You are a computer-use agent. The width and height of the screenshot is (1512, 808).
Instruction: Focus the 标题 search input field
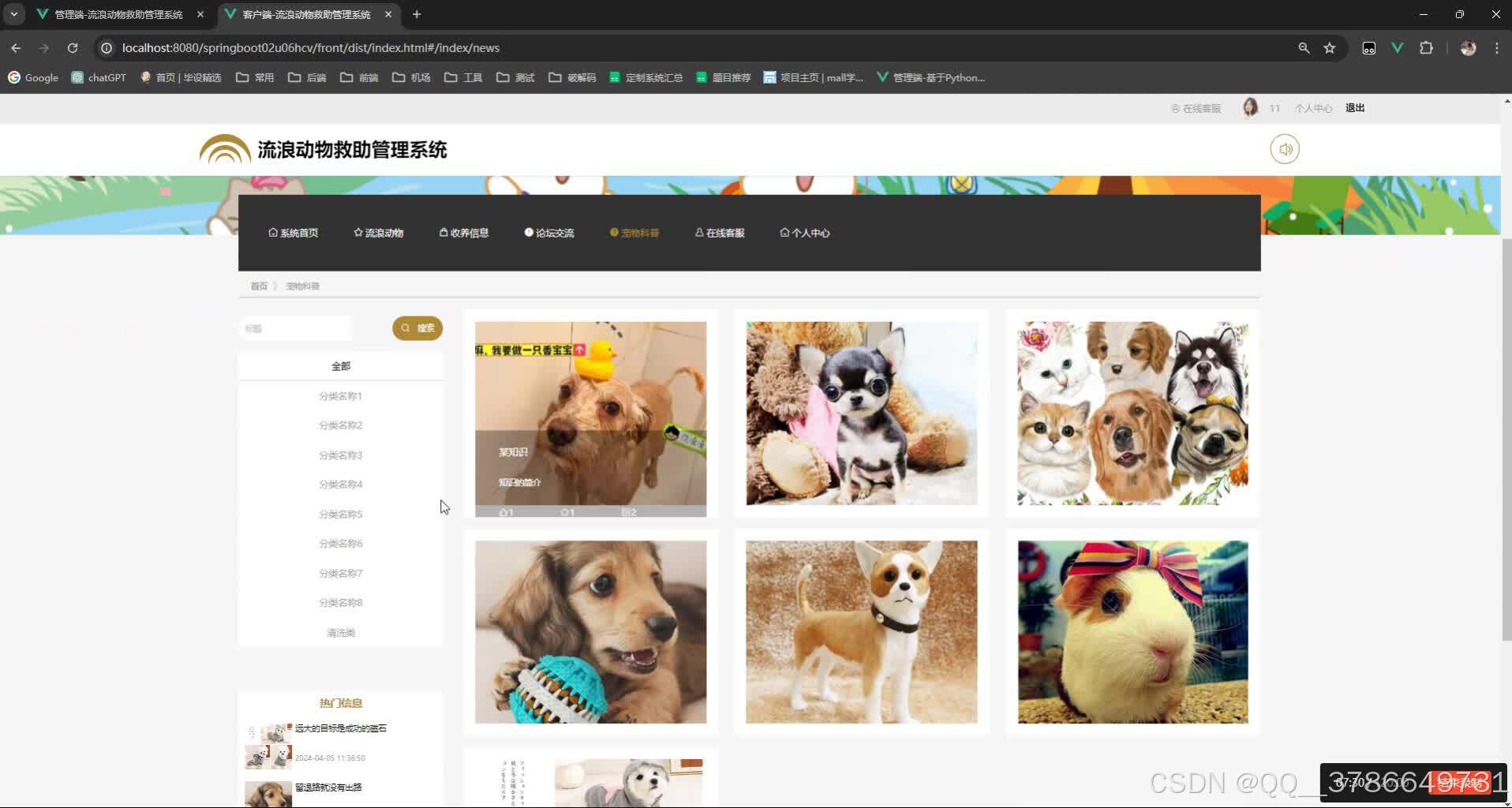tap(295, 328)
